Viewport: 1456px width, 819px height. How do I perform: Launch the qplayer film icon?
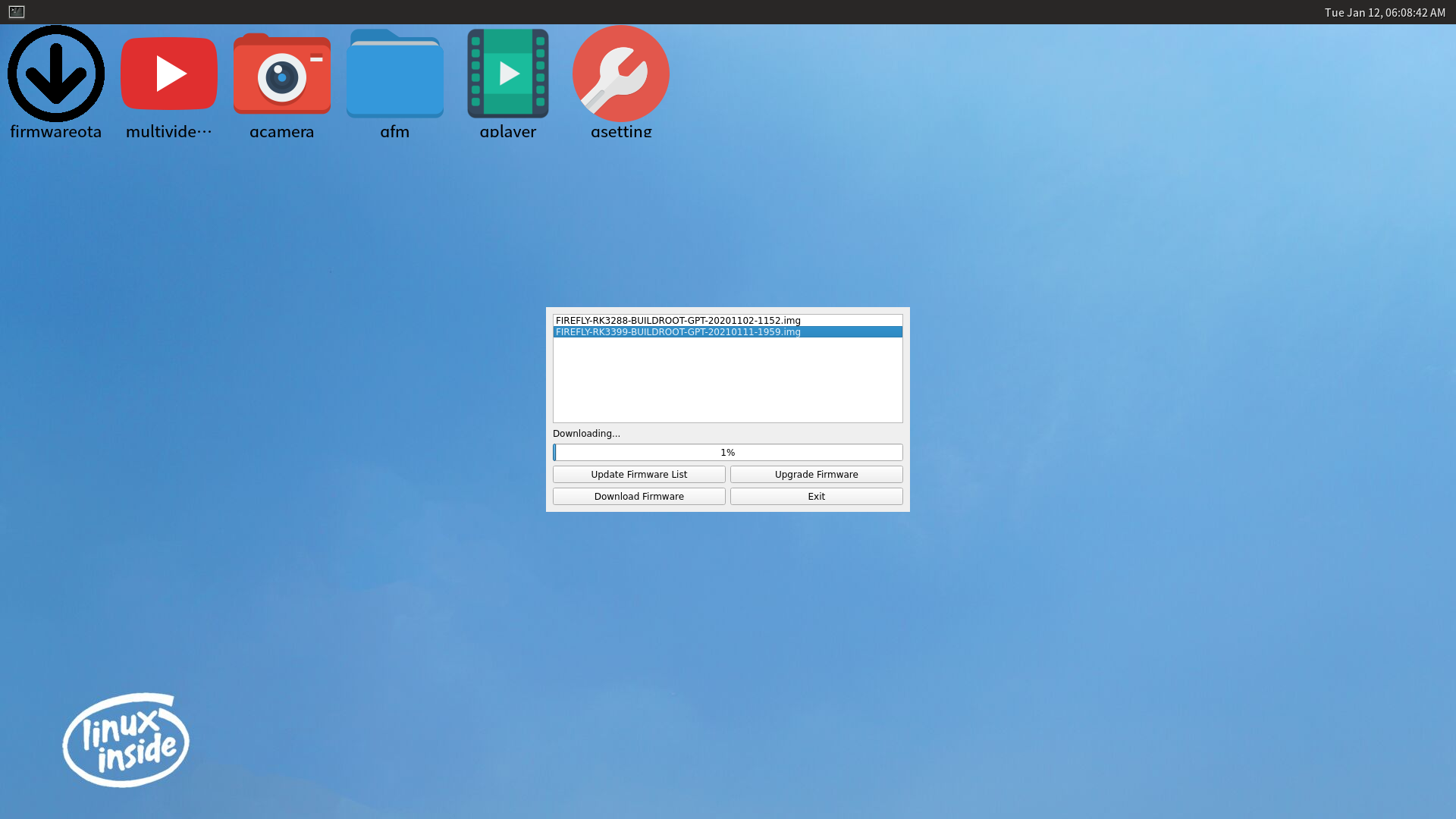(508, 74)
